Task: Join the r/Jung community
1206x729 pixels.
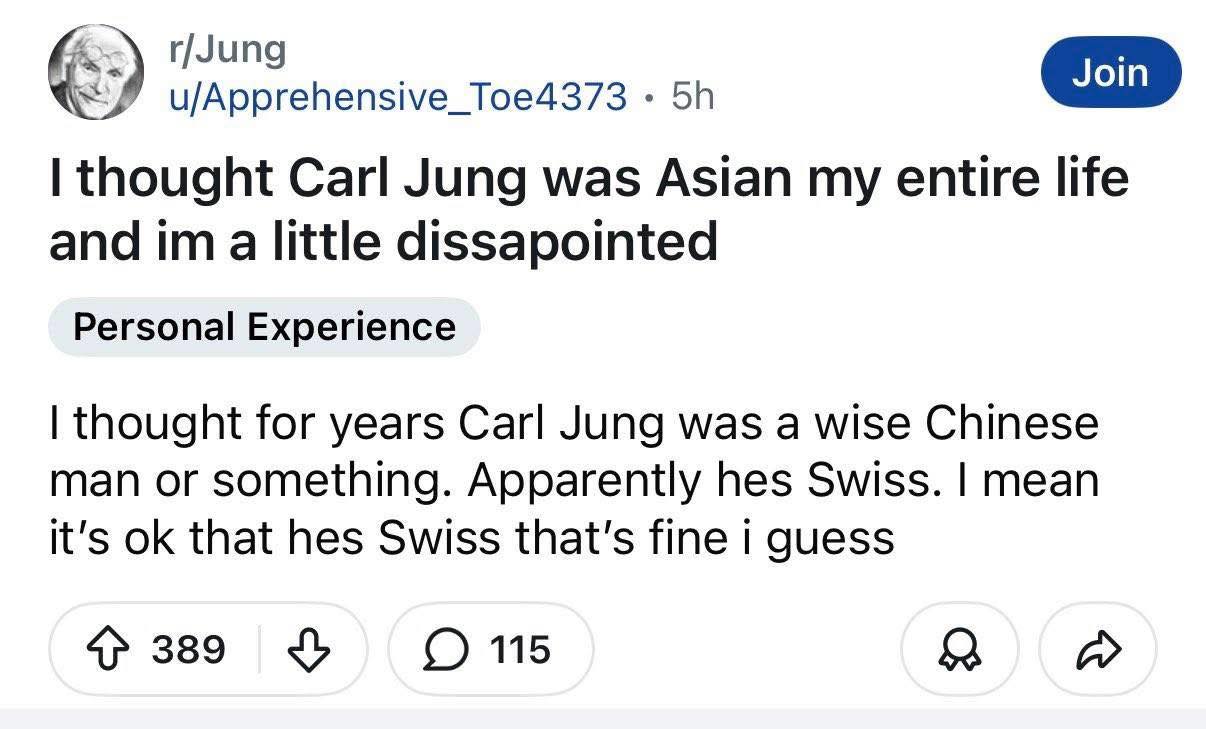Action: tap(1111, 72)
